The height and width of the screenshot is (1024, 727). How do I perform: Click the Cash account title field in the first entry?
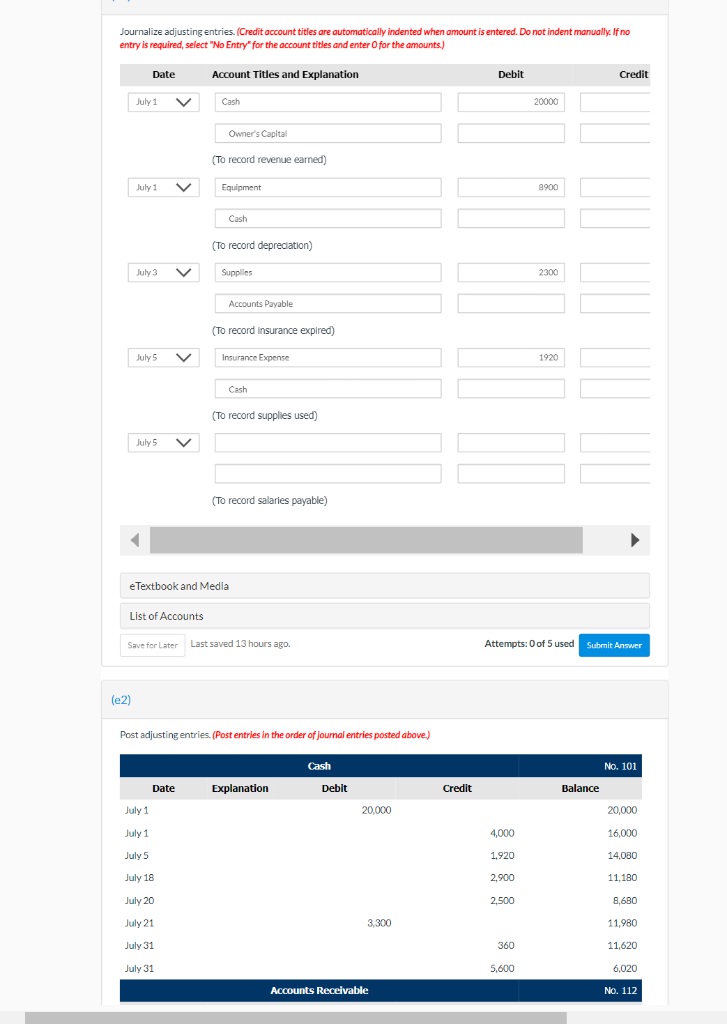coord(328,102)
